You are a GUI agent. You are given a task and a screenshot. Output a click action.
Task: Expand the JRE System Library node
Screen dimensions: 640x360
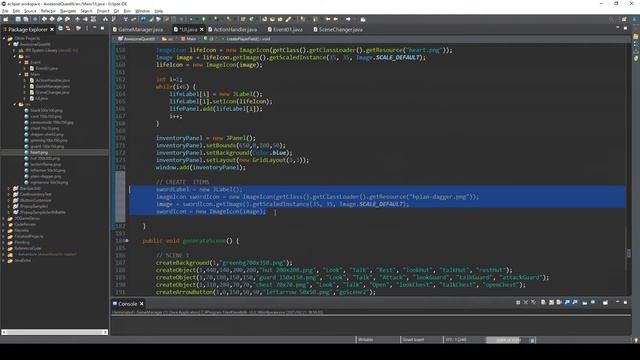pyautogui.click(x=15, y=50)
